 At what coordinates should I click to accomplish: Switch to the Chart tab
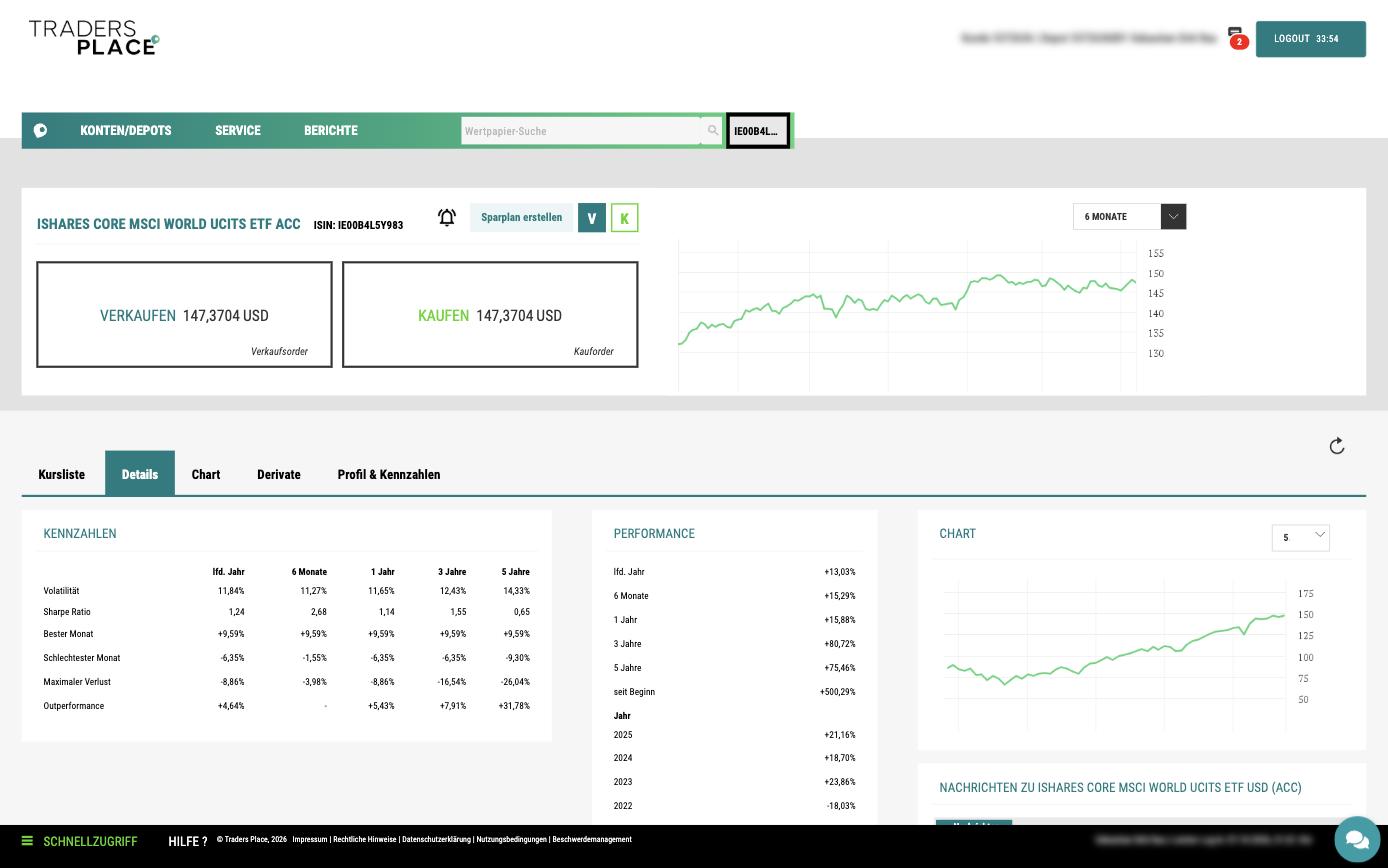point(206,474)
